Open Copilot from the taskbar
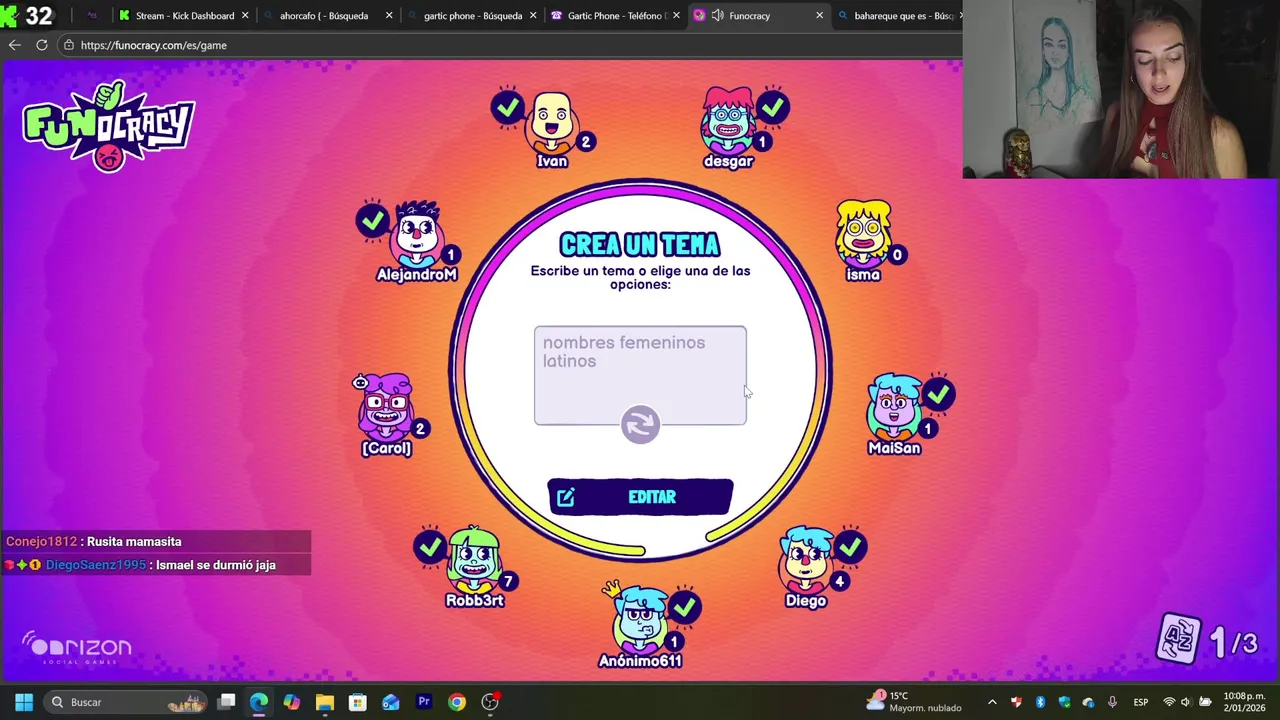 291,702
